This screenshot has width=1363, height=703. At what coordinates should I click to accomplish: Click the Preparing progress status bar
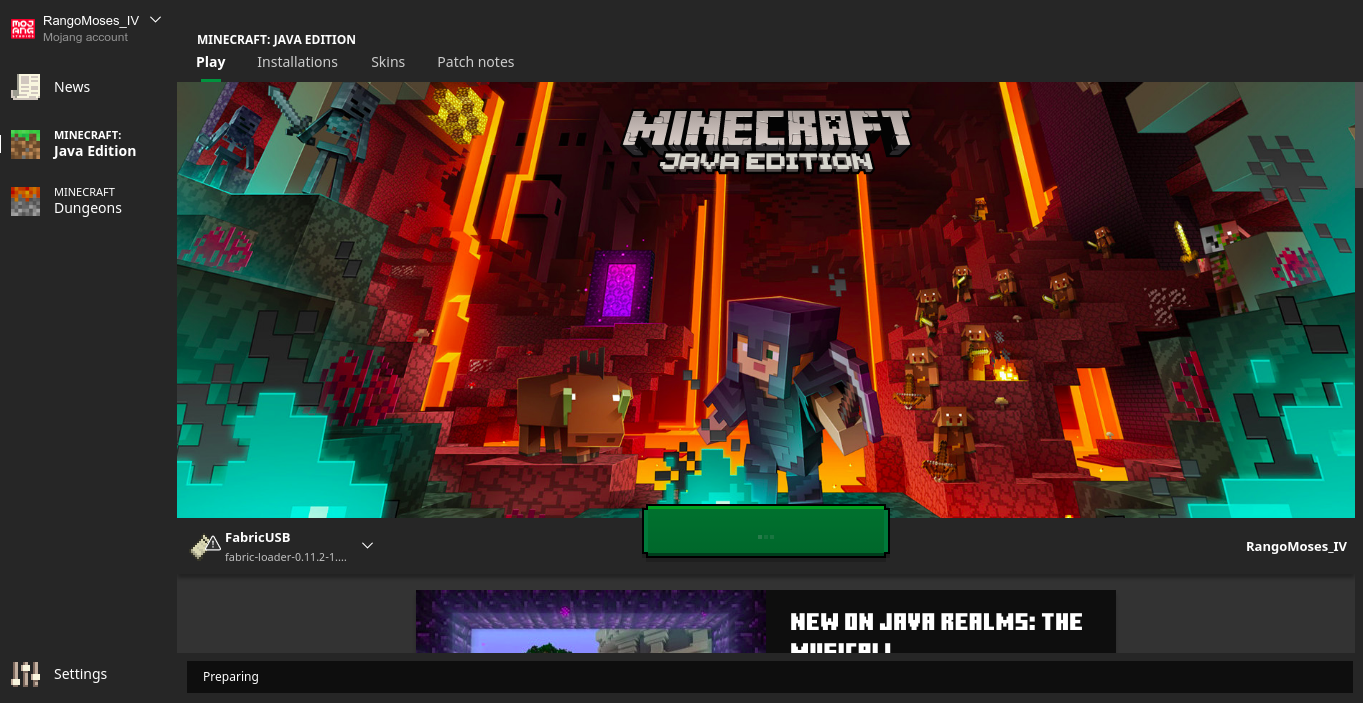pos(770,677)
